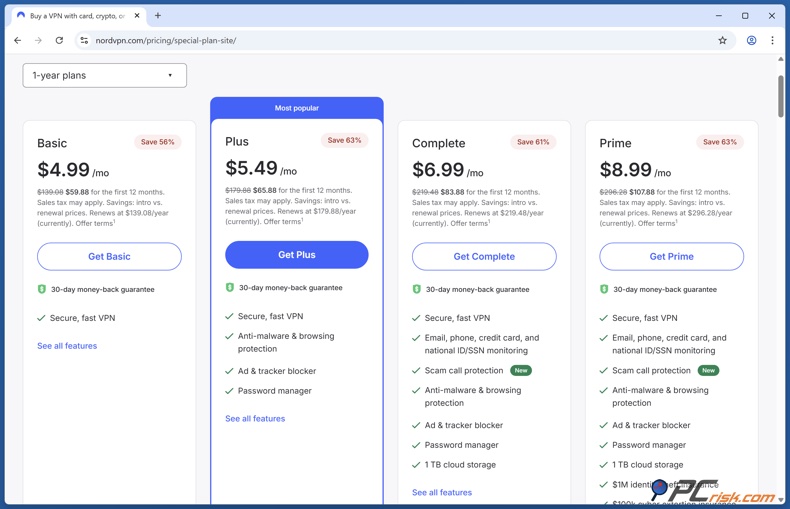Open a new tab with plus icon
The image size is (790, 509).
(158, 16)
